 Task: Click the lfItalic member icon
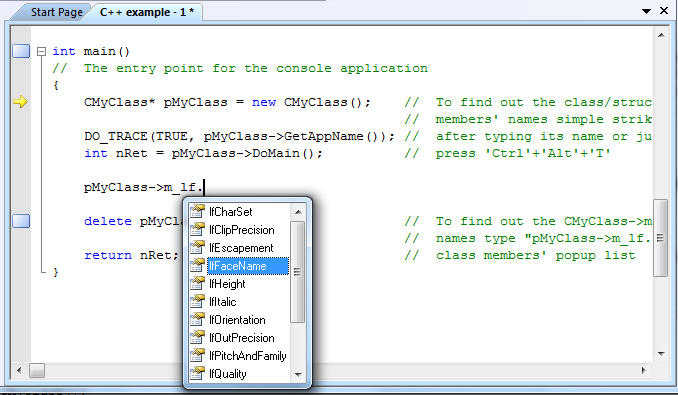[x=197, y=302]
